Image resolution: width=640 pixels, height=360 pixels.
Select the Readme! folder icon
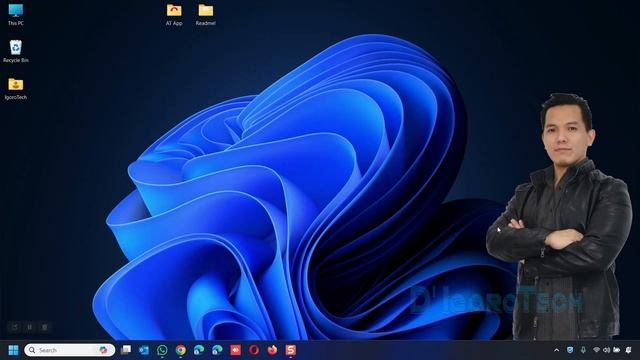205,15
